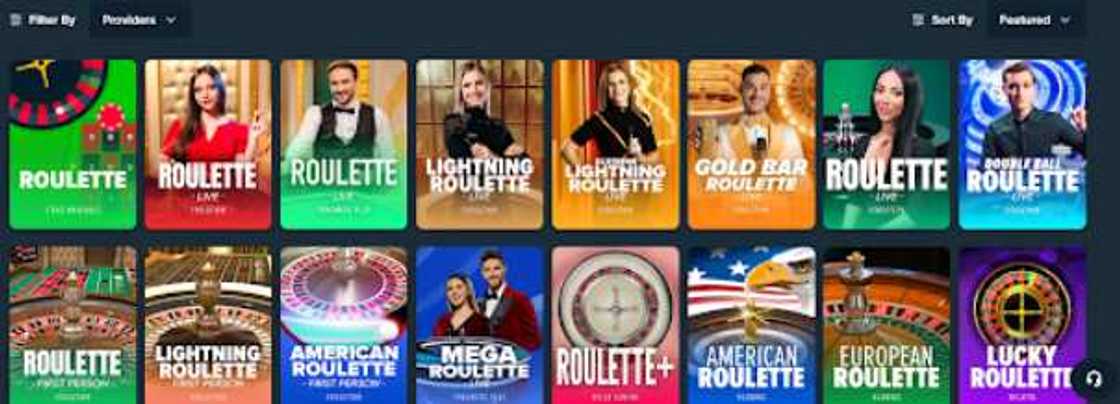Open American Roulette with eagle artwork

pyautogui.click(x=751, y=325)
